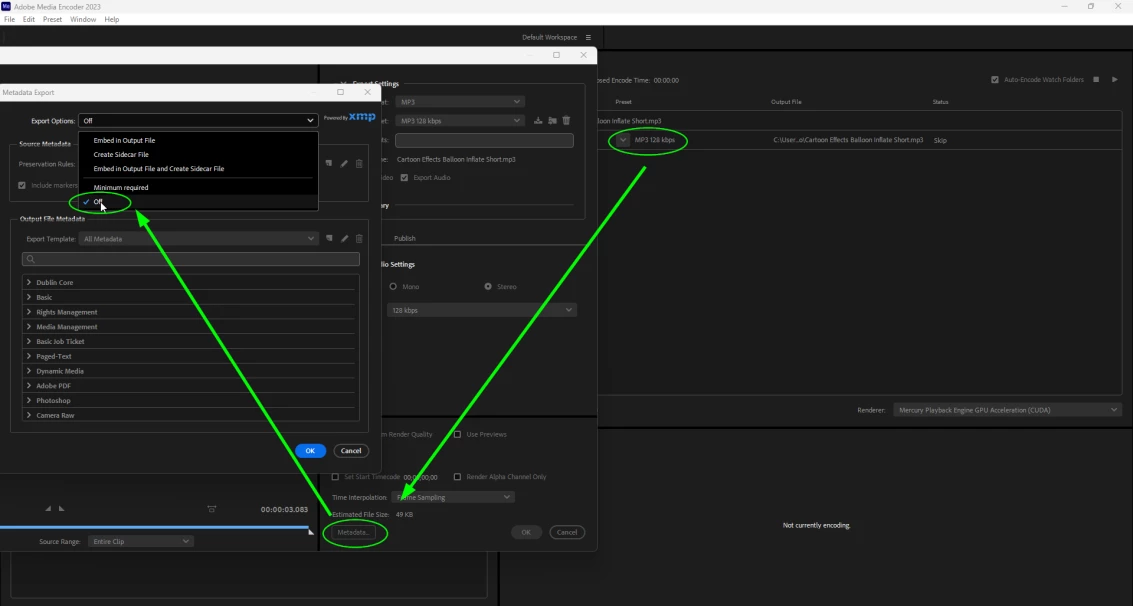Expand the Basic Job Ticket metadata group
Viewport: 1133px width, 606px height.
pos(29,342)
